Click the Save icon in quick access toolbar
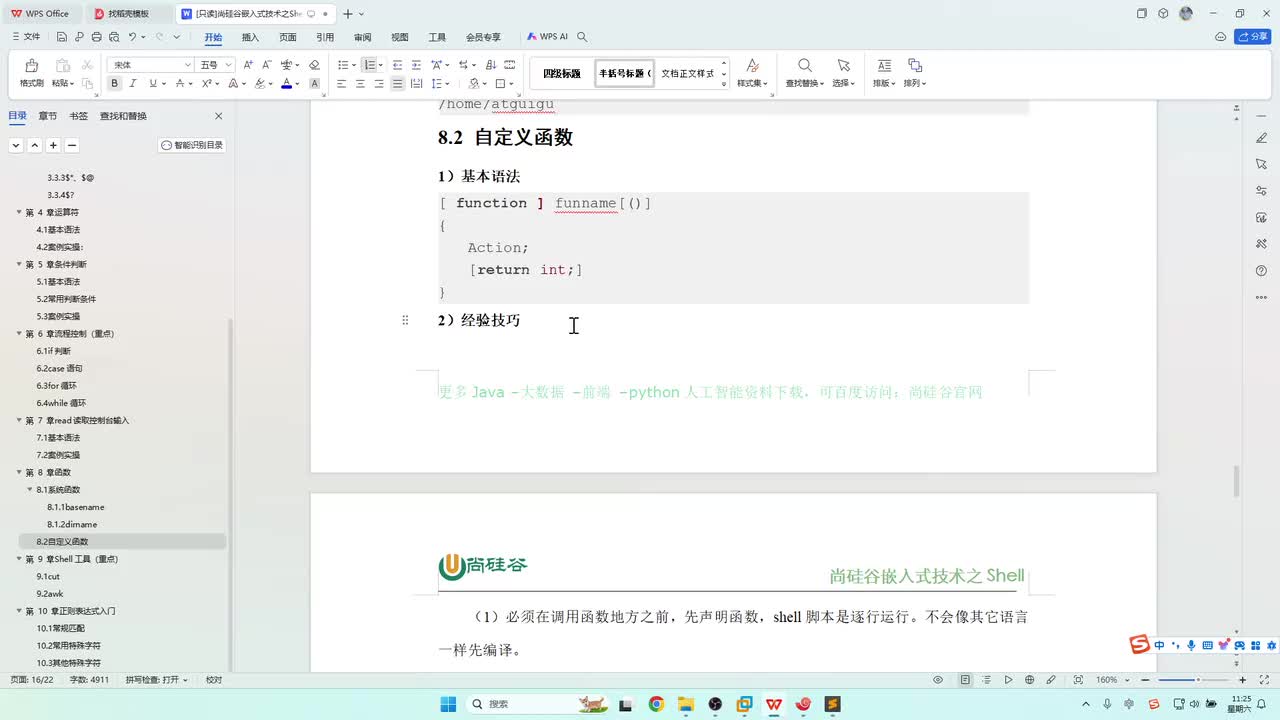The height and width of the screenshot is (720, 1280). [62, 37]
